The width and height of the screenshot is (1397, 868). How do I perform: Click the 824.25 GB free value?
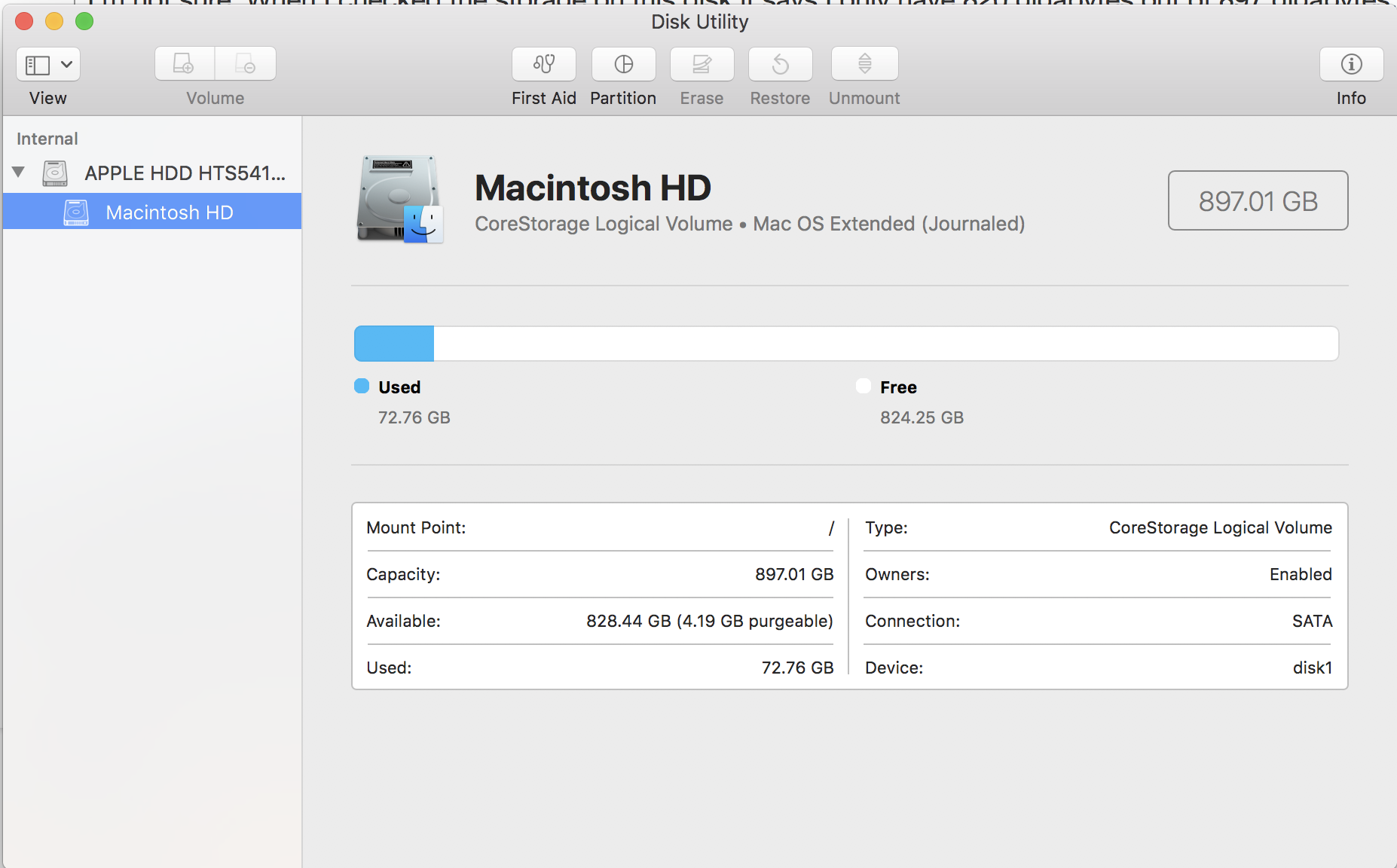(922, 417)
